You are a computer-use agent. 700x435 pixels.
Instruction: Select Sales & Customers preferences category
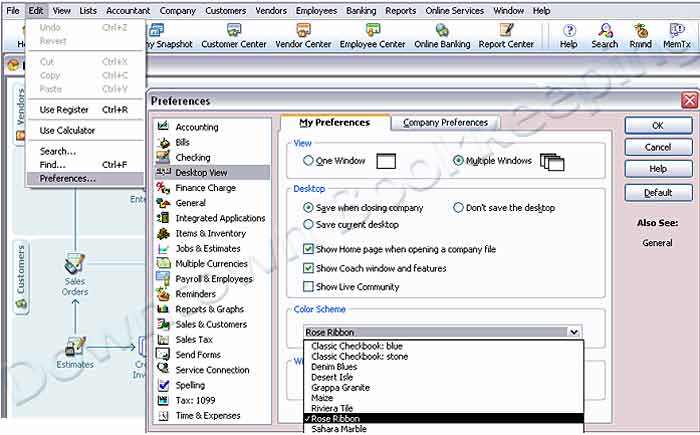(x=212, y=324)
